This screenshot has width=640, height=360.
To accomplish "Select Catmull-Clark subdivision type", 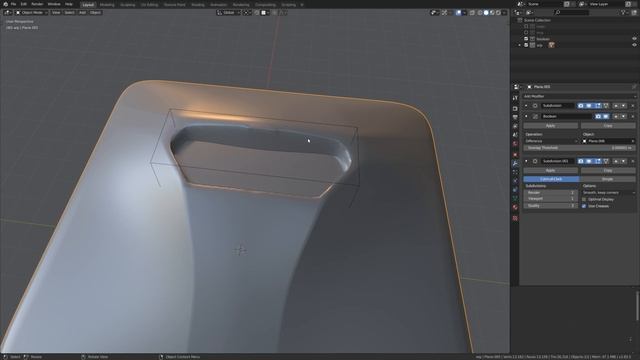I will point(551,179).
